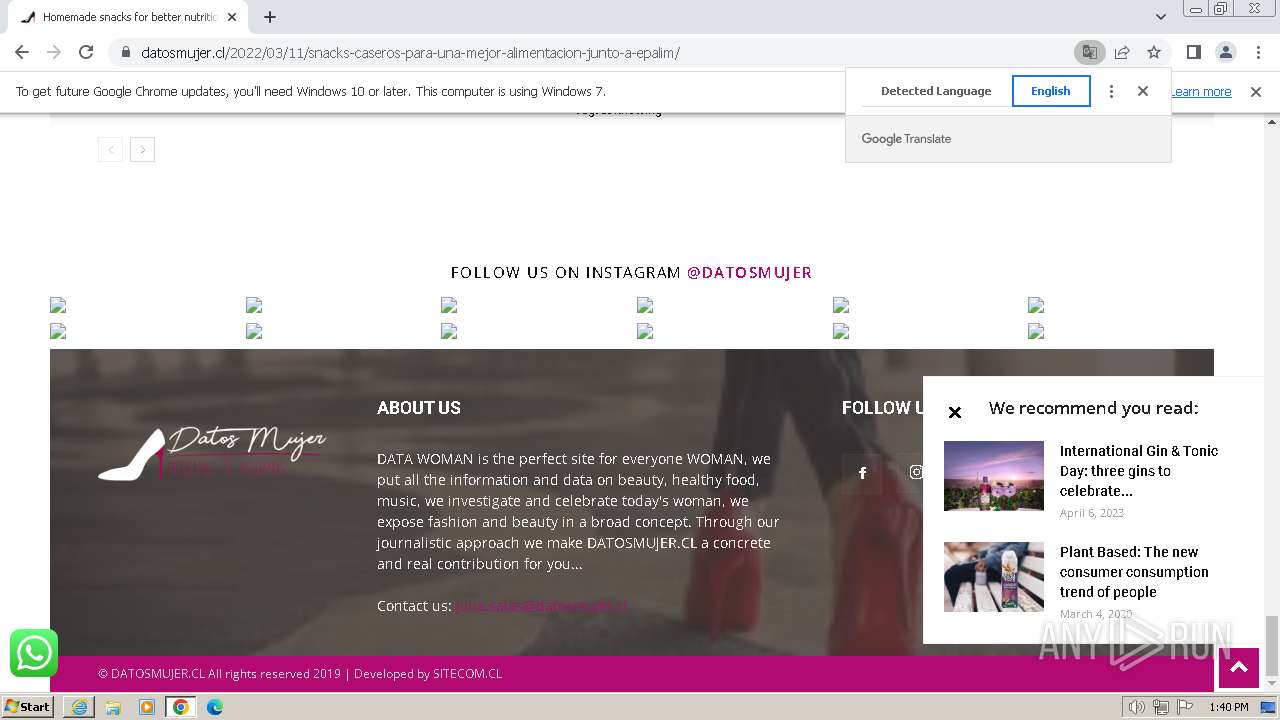Visit the Instagram social icon

tap(915, 473)
